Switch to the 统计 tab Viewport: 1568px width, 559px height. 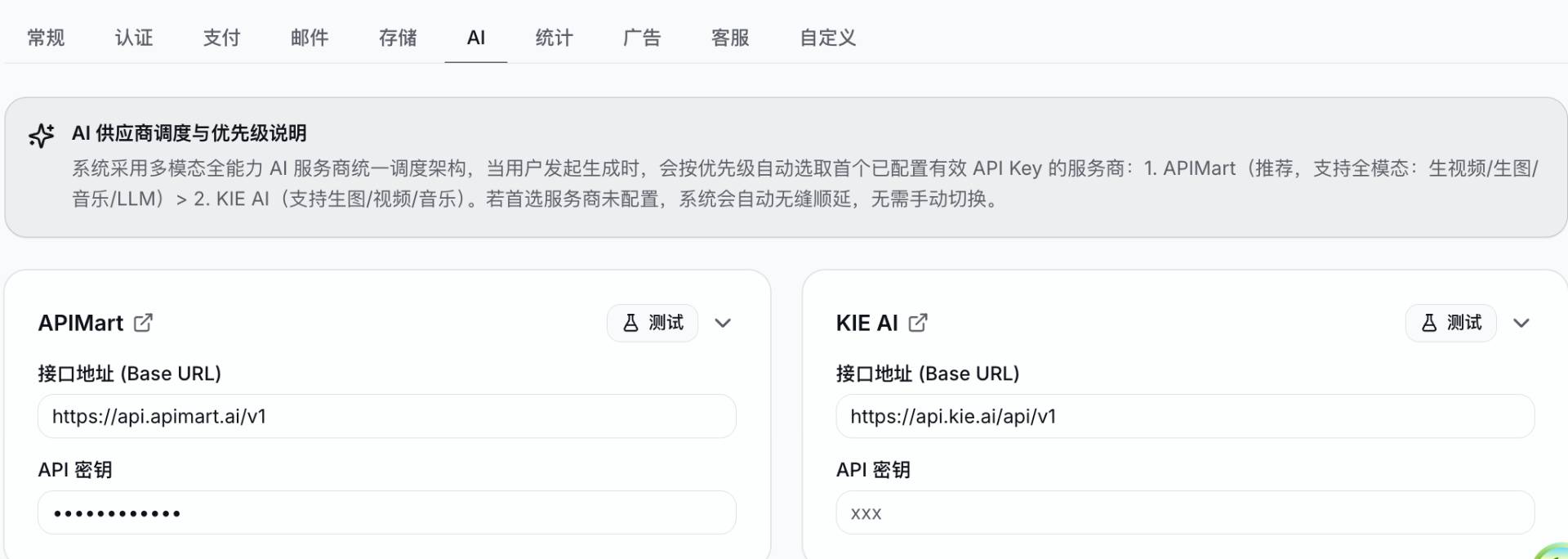click(555, 38)
